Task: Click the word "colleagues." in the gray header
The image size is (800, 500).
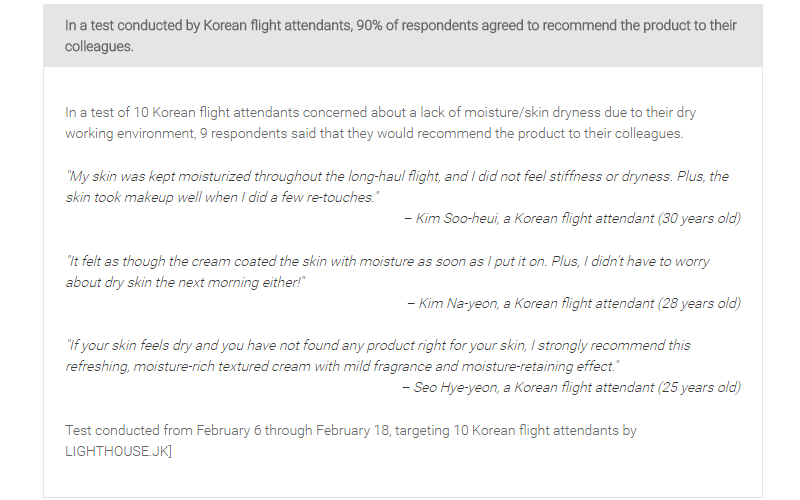Action: 99,46
